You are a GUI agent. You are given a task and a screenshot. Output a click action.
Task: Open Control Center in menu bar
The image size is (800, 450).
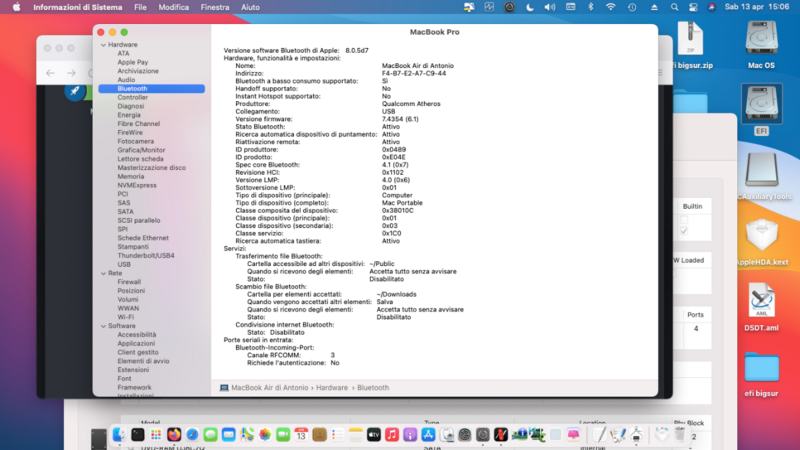(693, 7)
